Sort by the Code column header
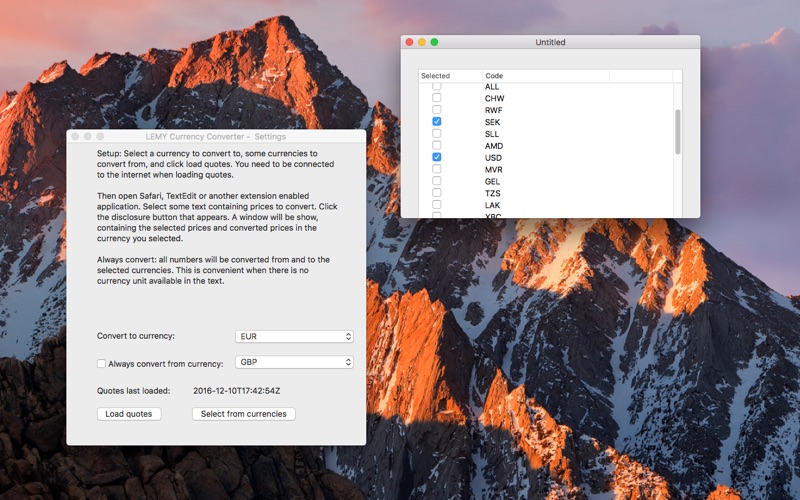Screen dimensions: 800x500 (x=545, y=76)
